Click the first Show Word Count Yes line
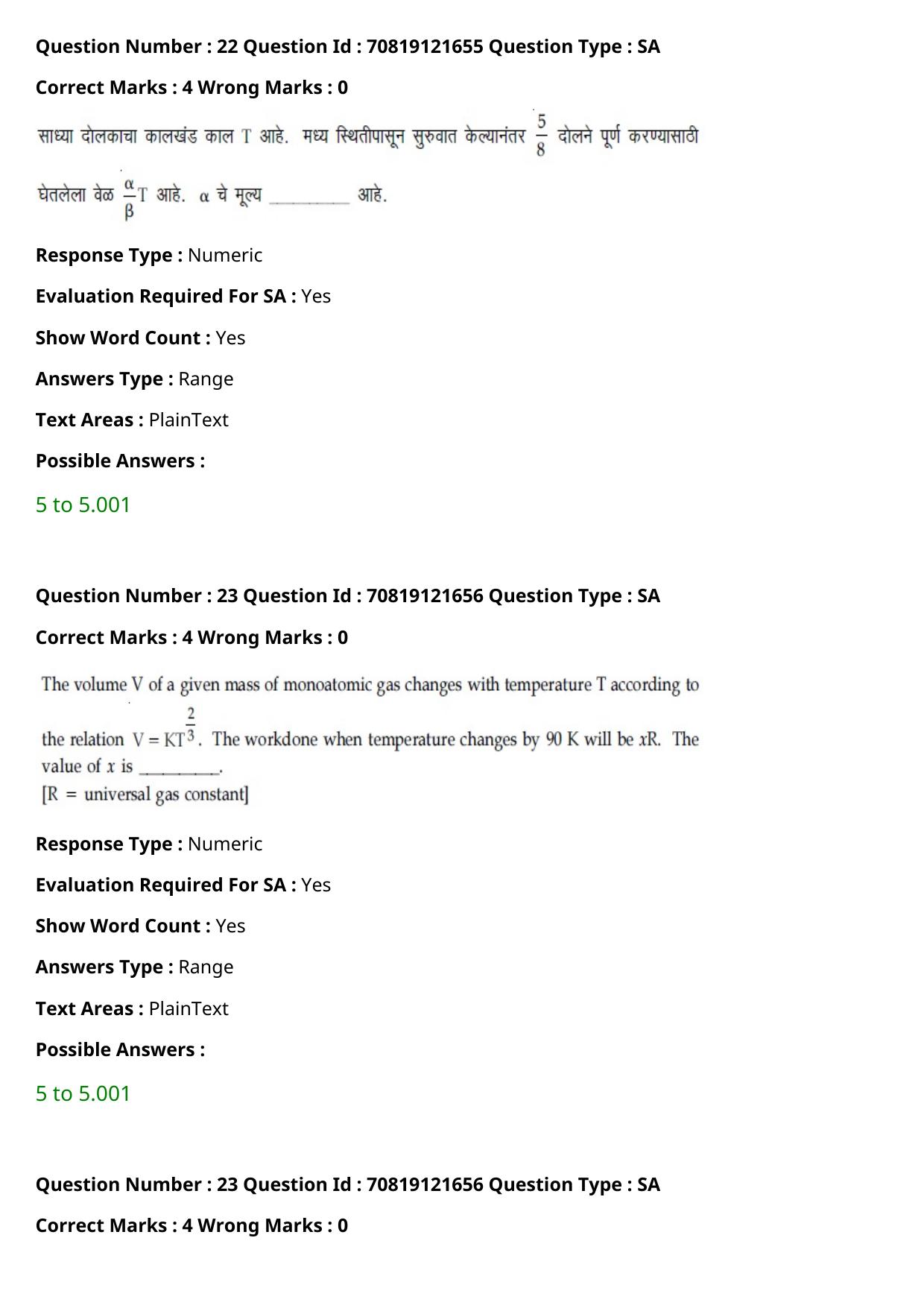 [x=140, y=338]
